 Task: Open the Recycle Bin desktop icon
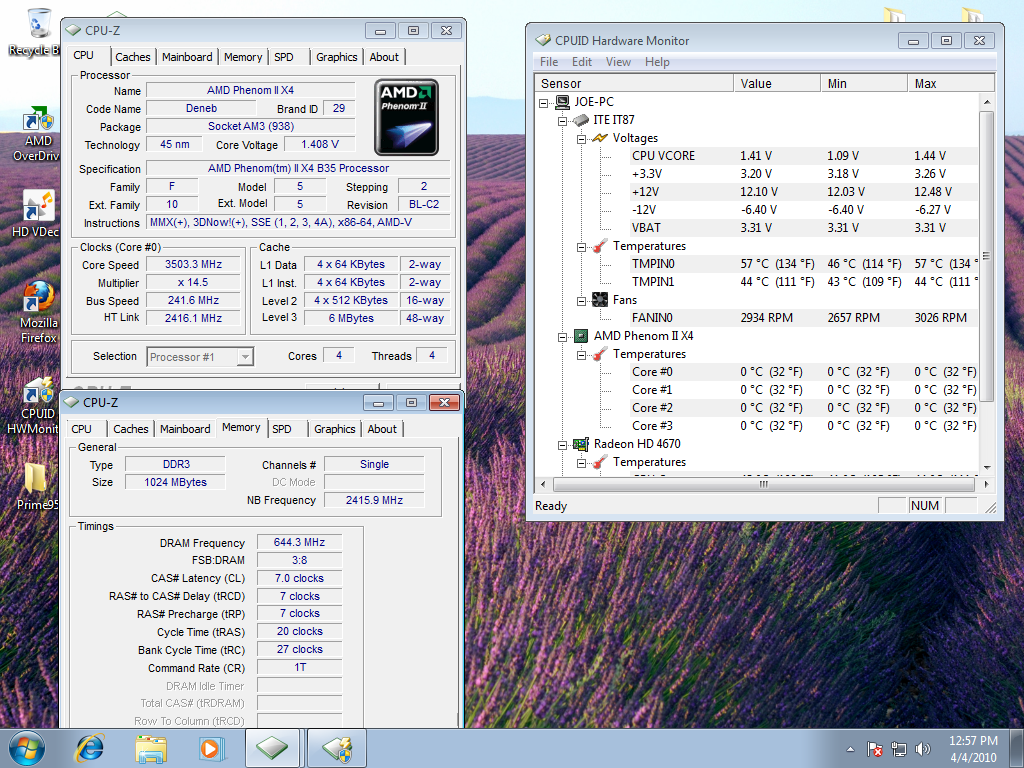pyautogui.click(x=40, y=25)
